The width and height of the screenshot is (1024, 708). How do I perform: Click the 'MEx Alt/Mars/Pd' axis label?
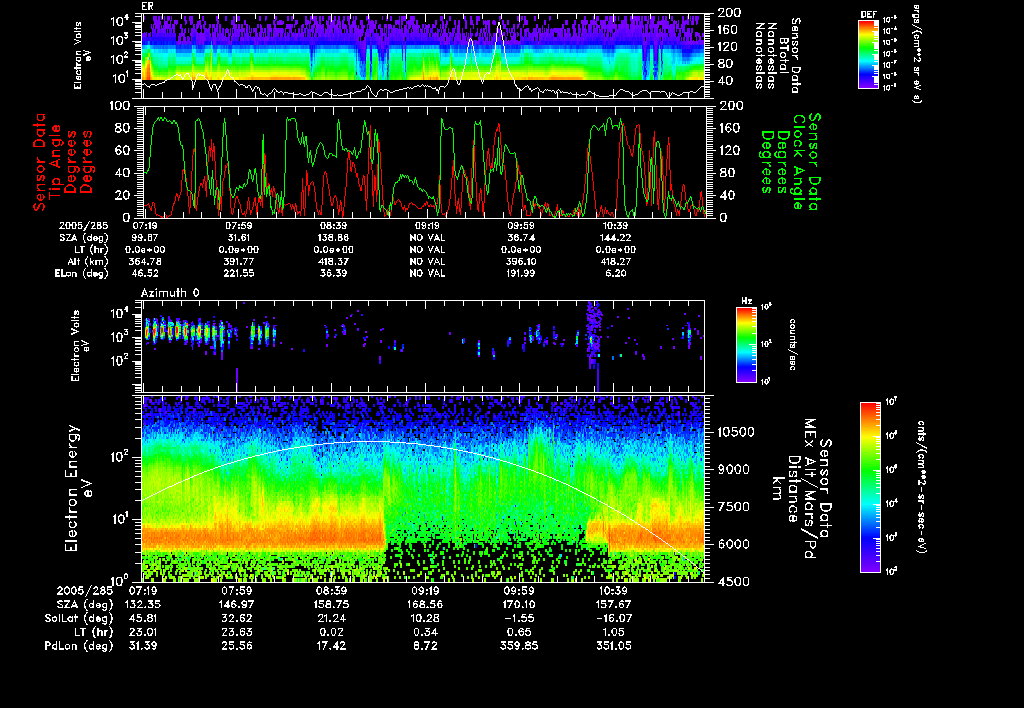click(x=809, y=489)
